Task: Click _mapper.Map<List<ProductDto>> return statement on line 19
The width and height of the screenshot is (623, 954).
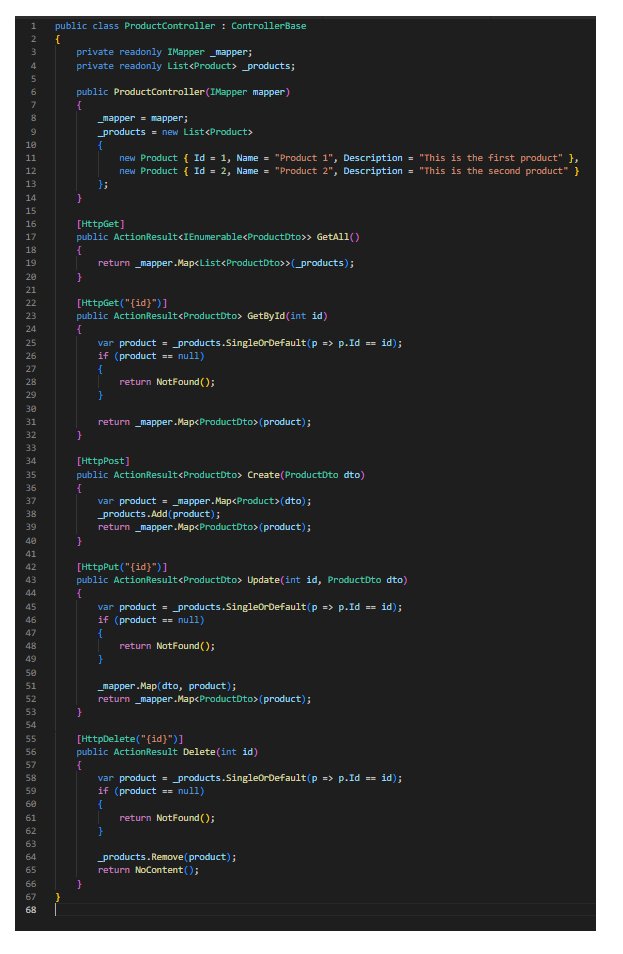Action: tap(226, 263)
